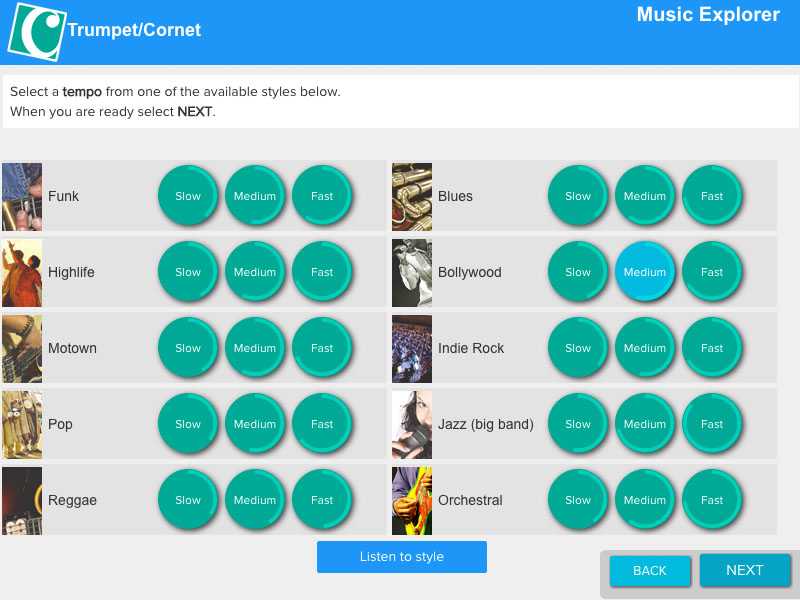Pick Medium tempo for Reggae
The width and height of the screenshot is (800, 600).
point(255,499)
